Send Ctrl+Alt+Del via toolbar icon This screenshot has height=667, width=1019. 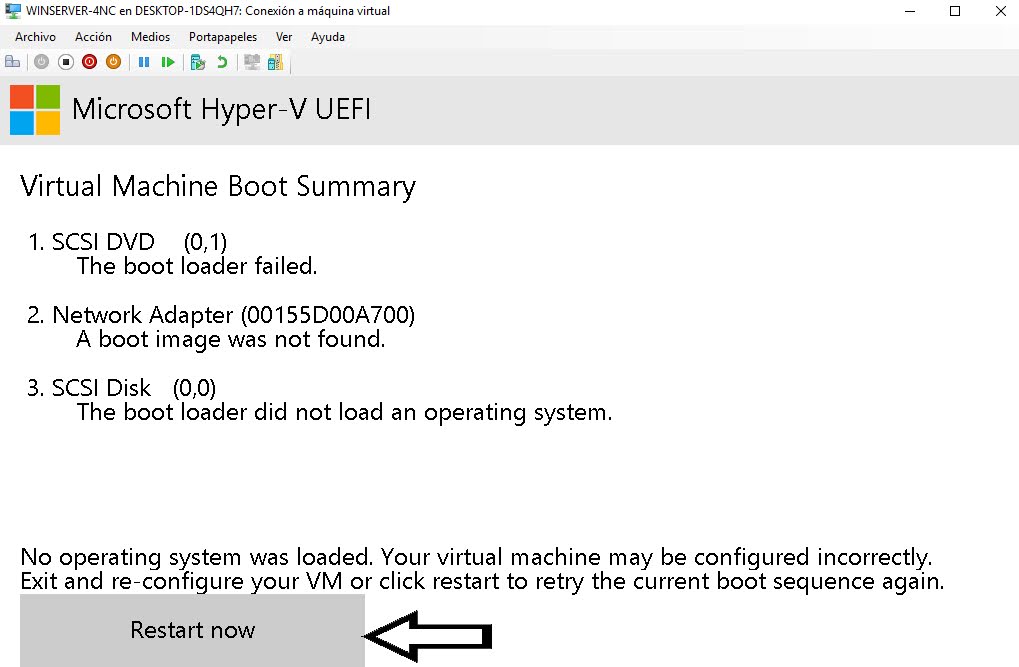pos(12,62)
